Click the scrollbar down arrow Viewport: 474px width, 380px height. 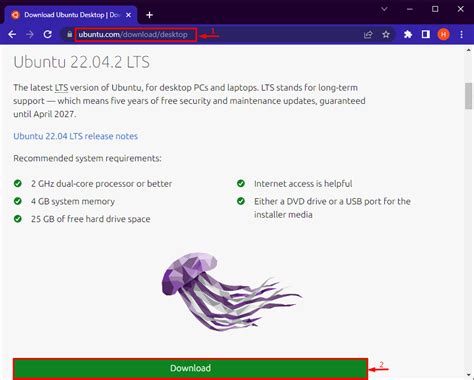(x=469, y=376)
